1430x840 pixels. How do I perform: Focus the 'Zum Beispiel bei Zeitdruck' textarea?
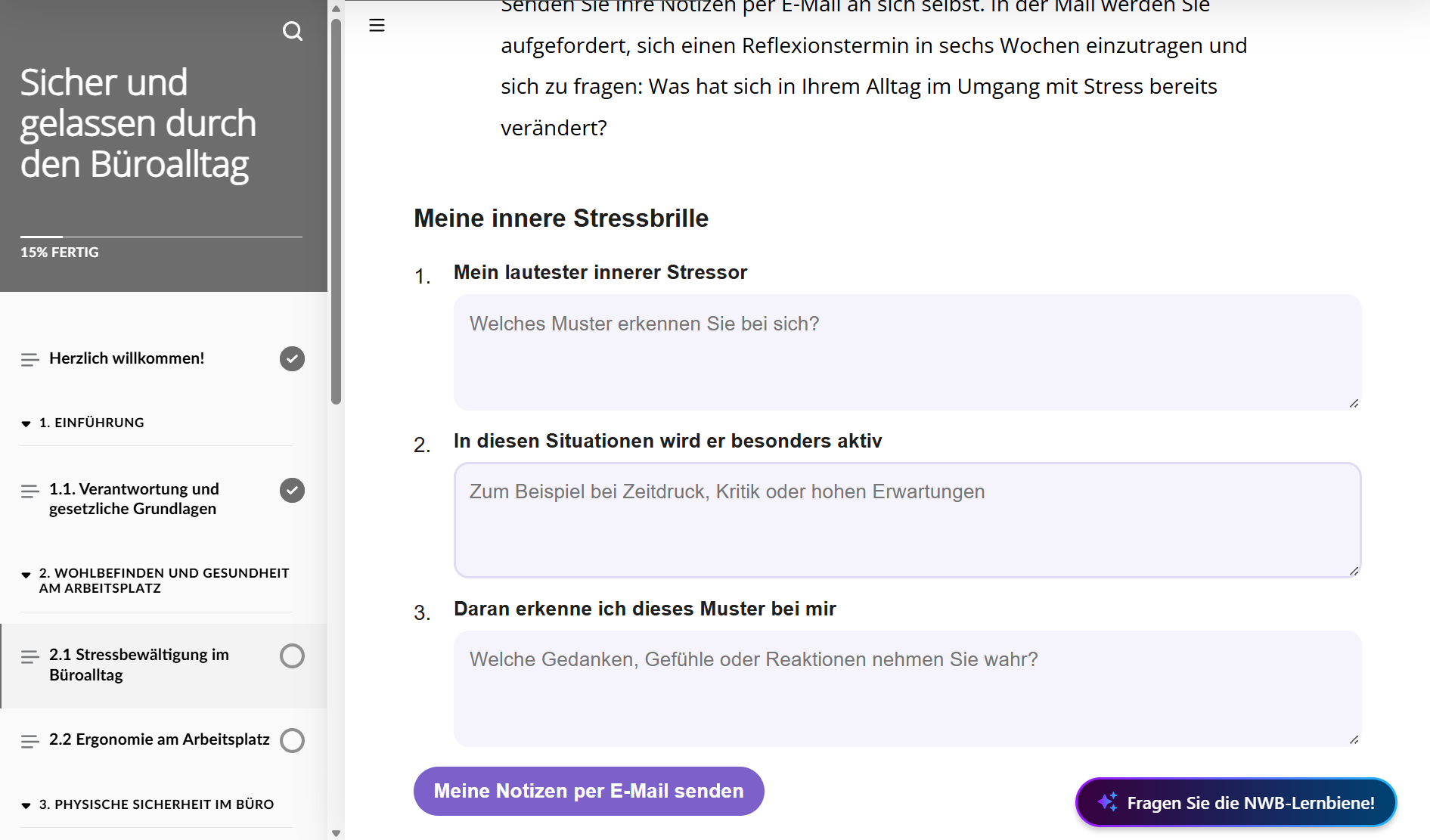point(907,520)
